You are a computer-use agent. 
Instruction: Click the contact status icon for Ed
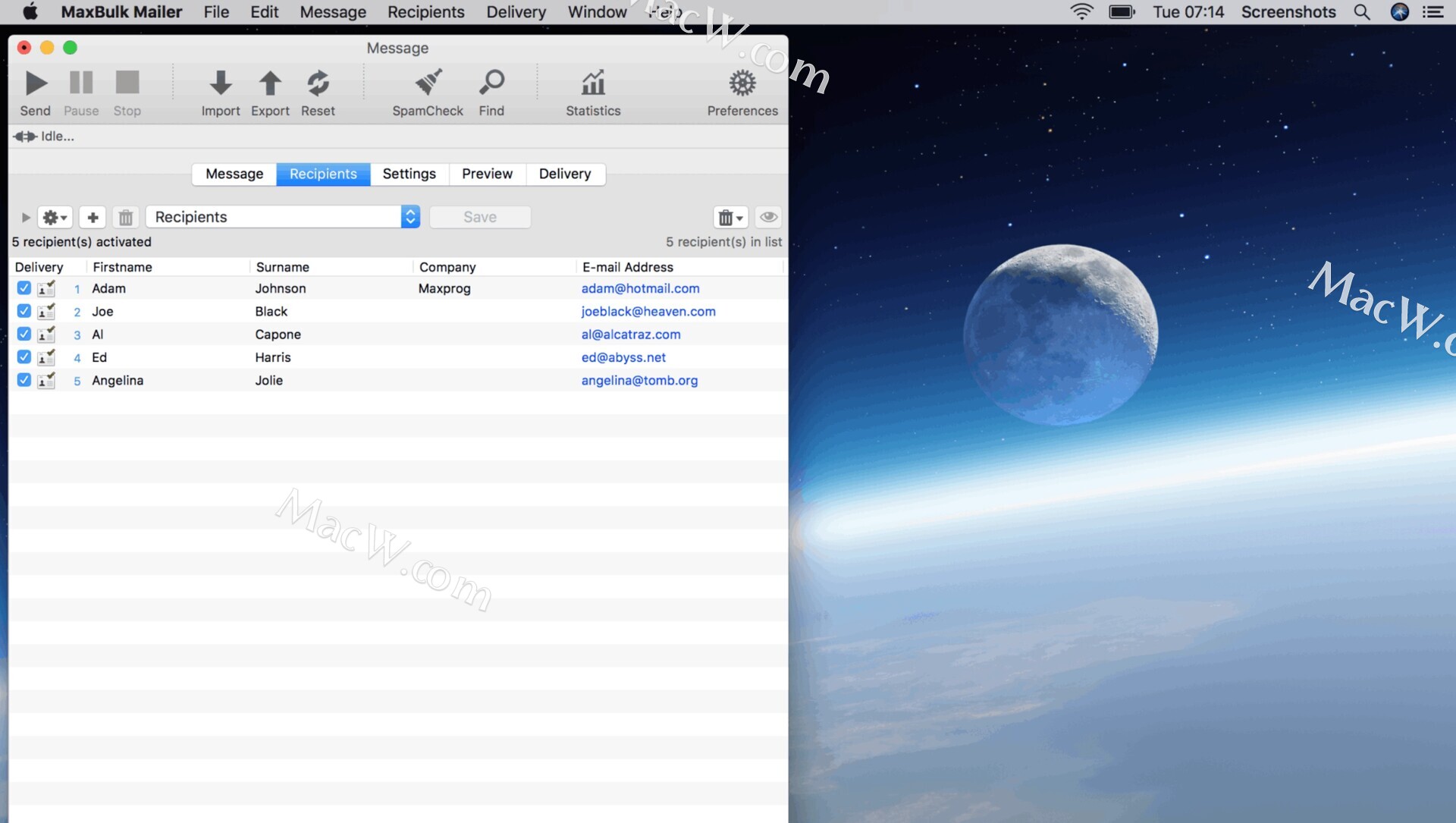46,357
